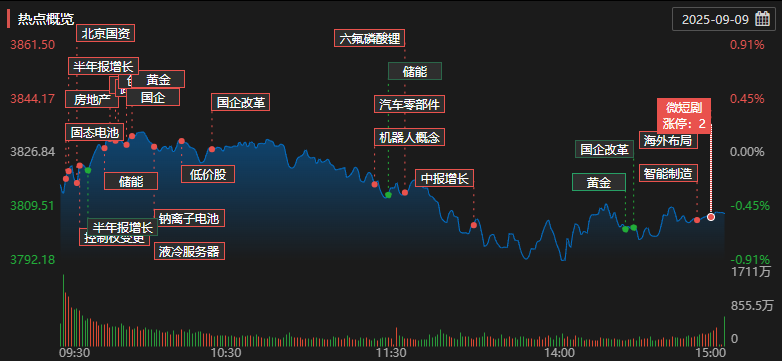Click the 1711万 volume axis label
This screenshot has height=361, width=782.
tap(751, 272)
